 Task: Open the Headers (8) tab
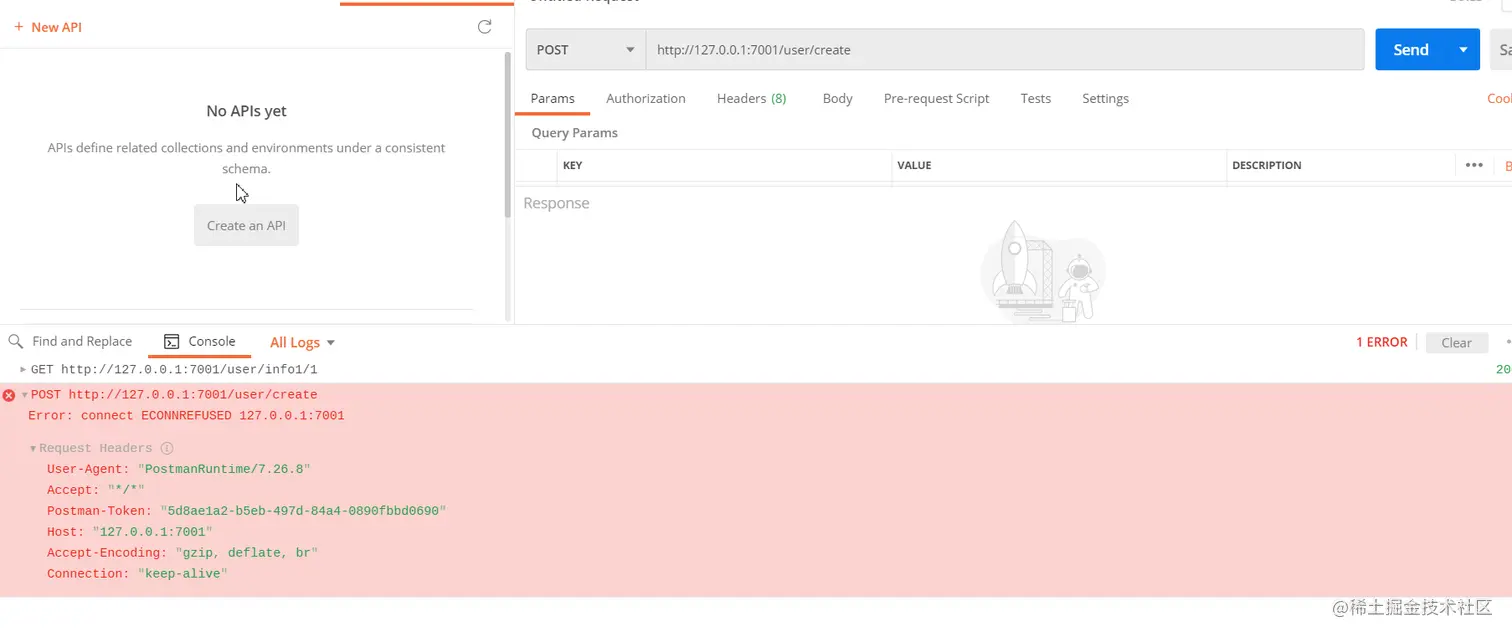[752, 98]
